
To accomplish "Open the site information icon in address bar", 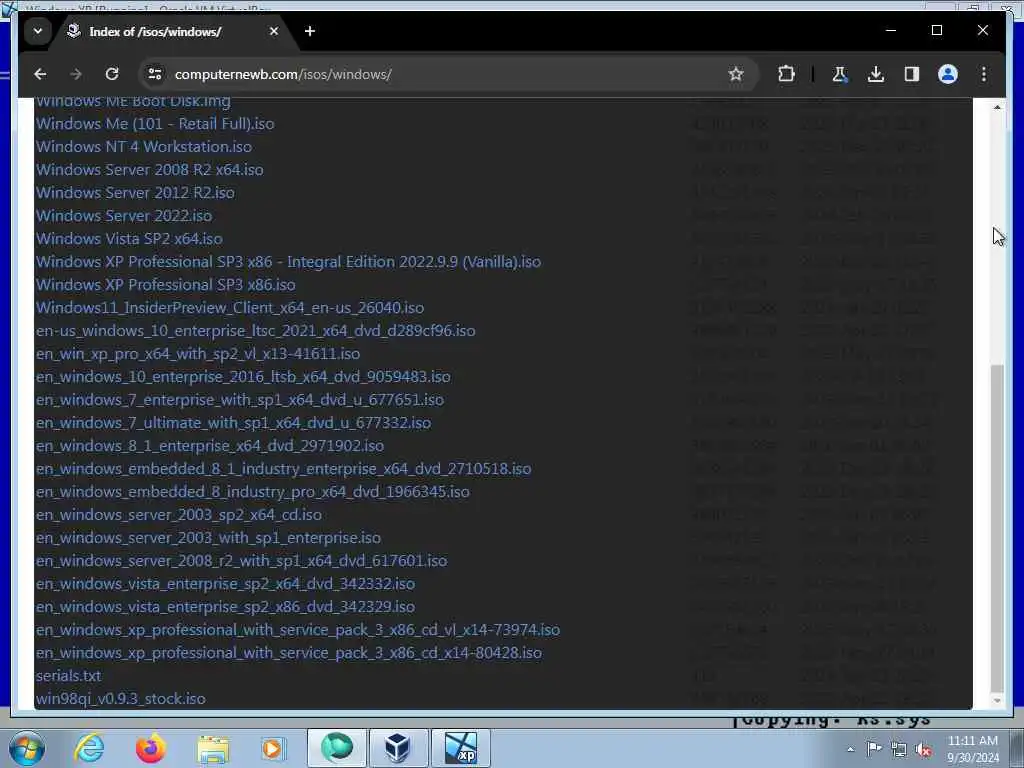I will tap(155, 74).
